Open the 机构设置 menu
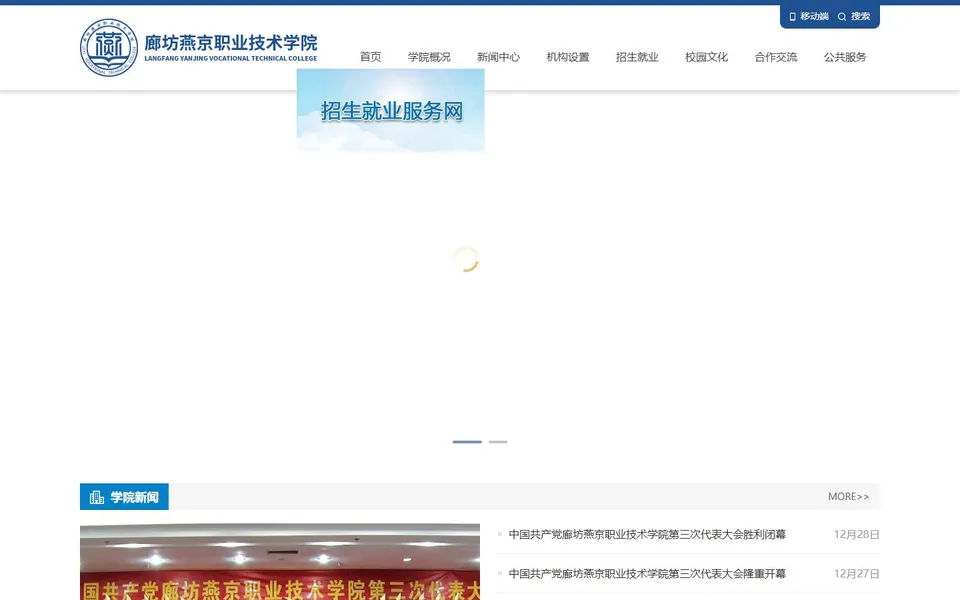Viewport: 960px width, 600px height. pyautogui.click(x=568, y=57)
